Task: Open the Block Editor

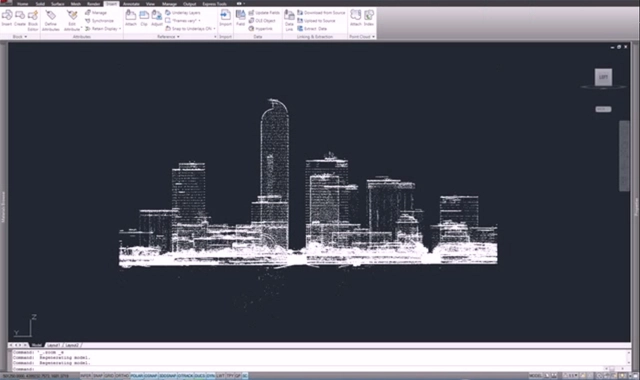Action: tap(33, 20)
